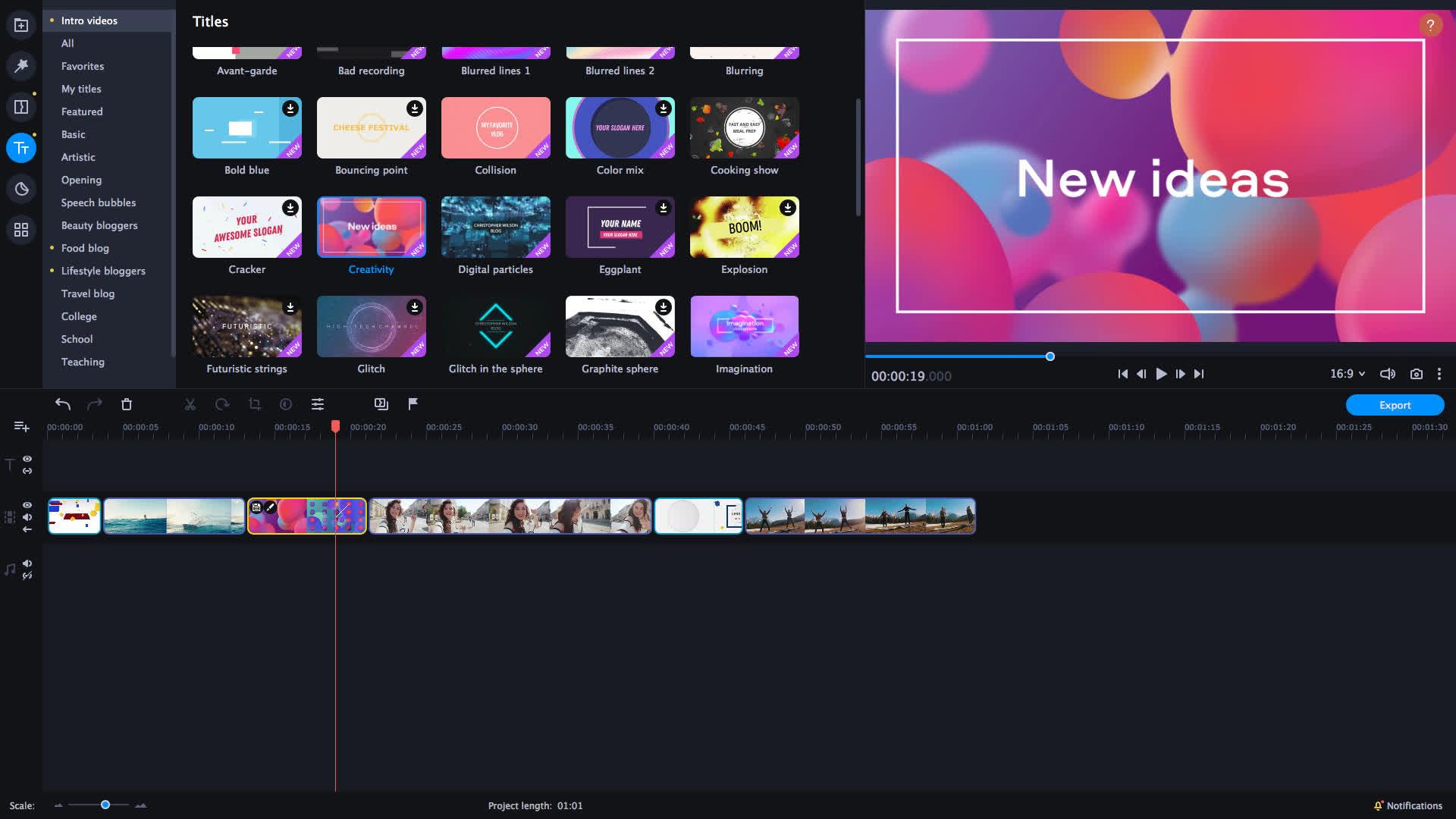This screenshot has width=1456, height=819.
Task: Select the Imagination title thumbnail
Action: (743, 325)
